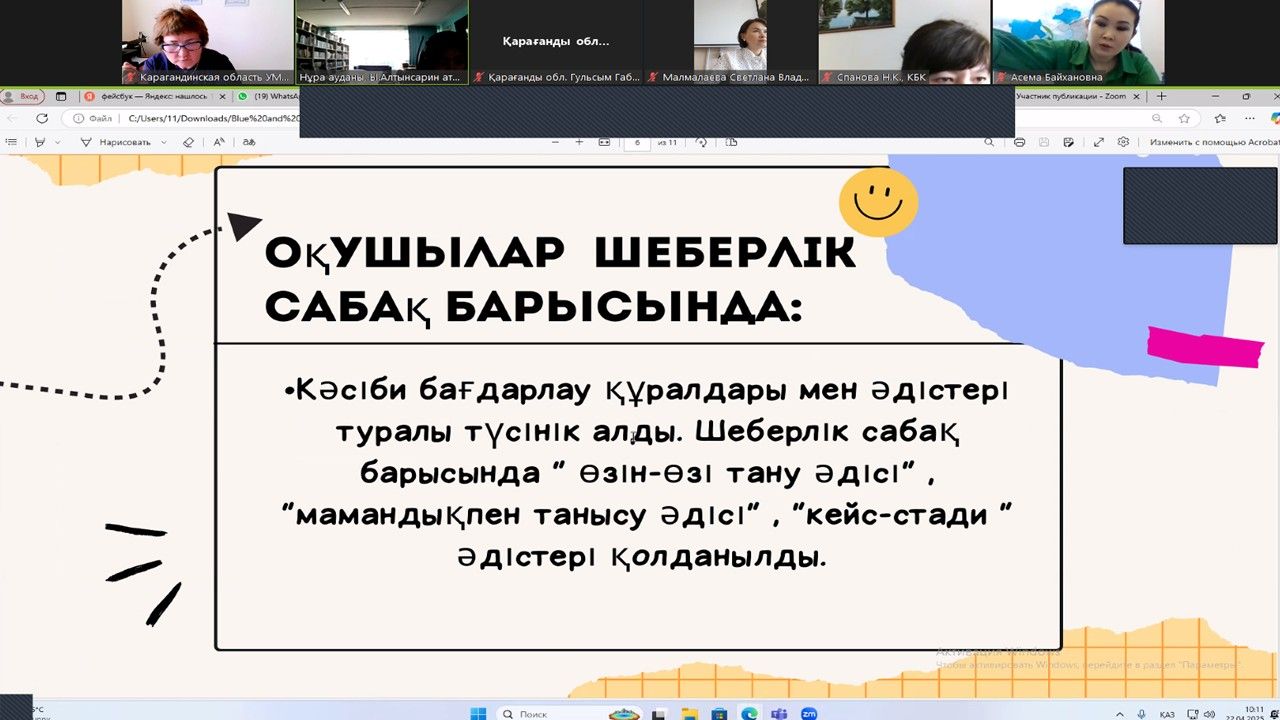Image resolution: width=1280 pixels, height=720 pixels.
Task: Open the PDF table of contents sidebar
Action: tap(11, 142)
